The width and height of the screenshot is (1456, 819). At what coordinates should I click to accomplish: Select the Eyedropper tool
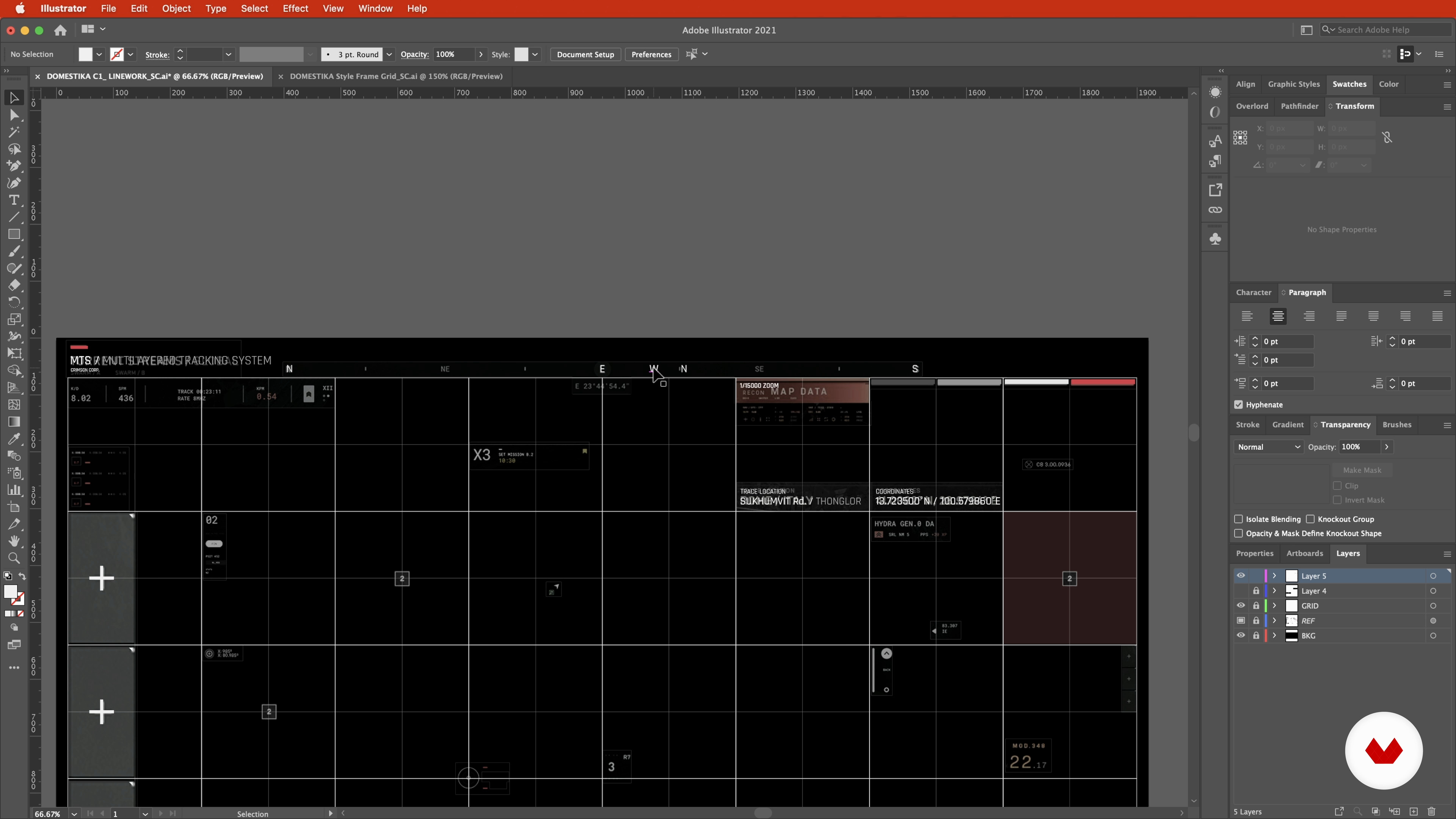[14, 439]
